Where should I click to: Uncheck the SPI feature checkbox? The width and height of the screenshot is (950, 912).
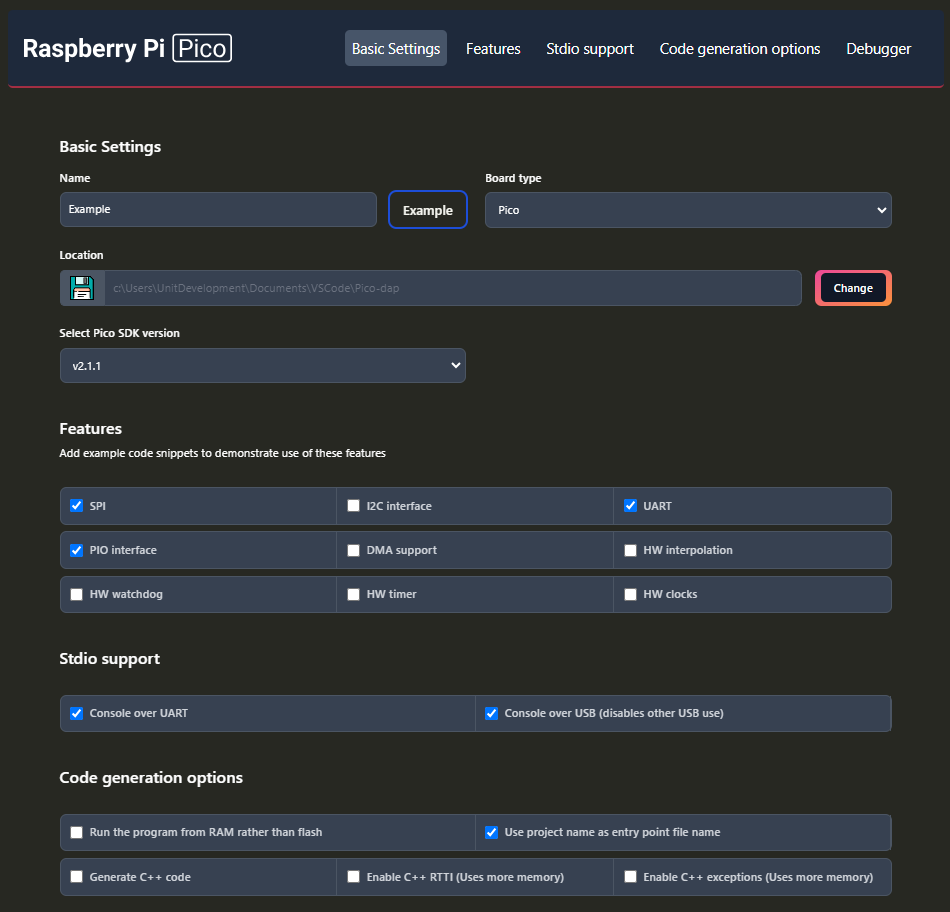pos(77,506)
